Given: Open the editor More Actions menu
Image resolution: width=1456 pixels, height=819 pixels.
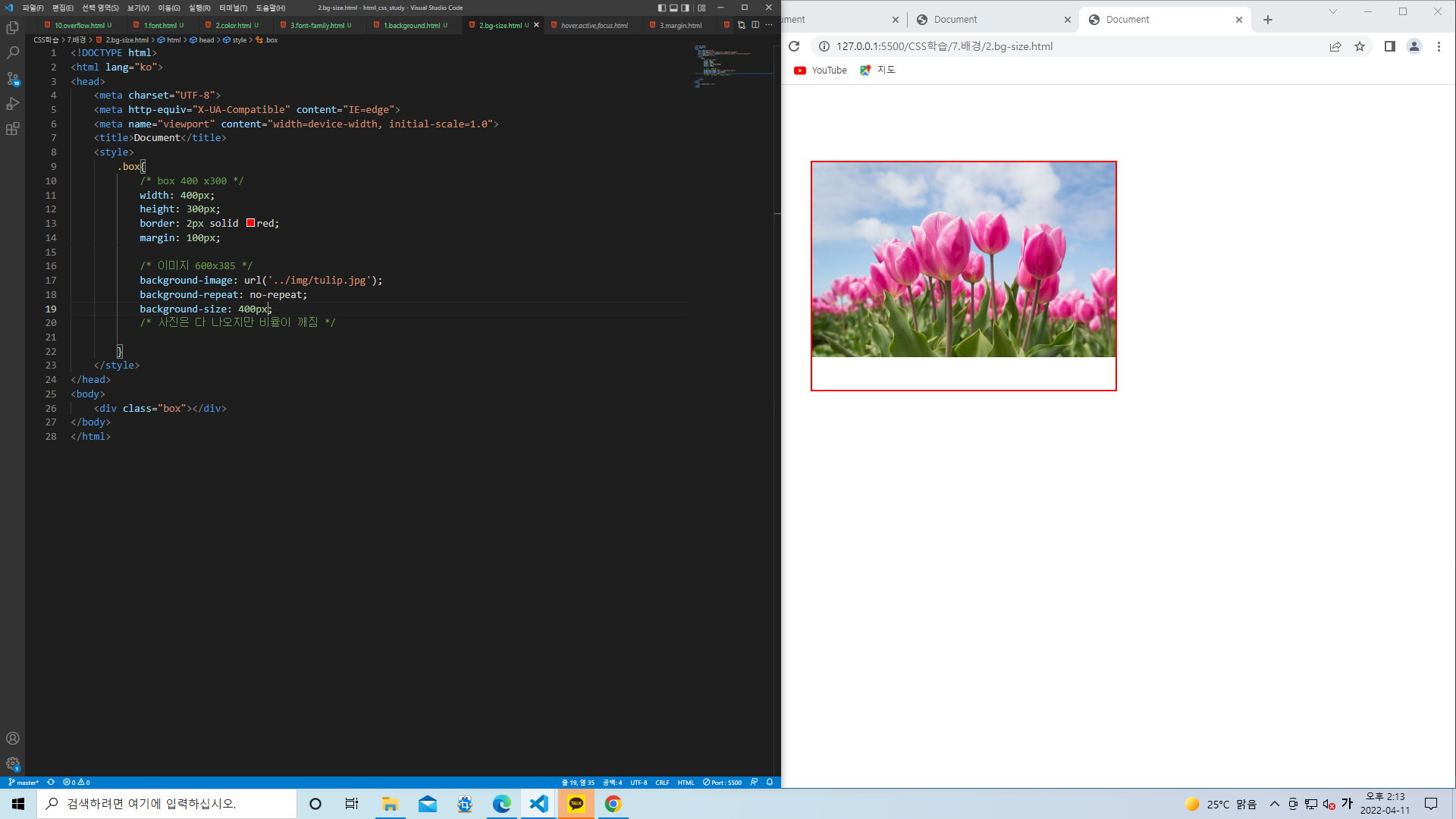Looking at the screenshot, I should (x=769, y=25).
